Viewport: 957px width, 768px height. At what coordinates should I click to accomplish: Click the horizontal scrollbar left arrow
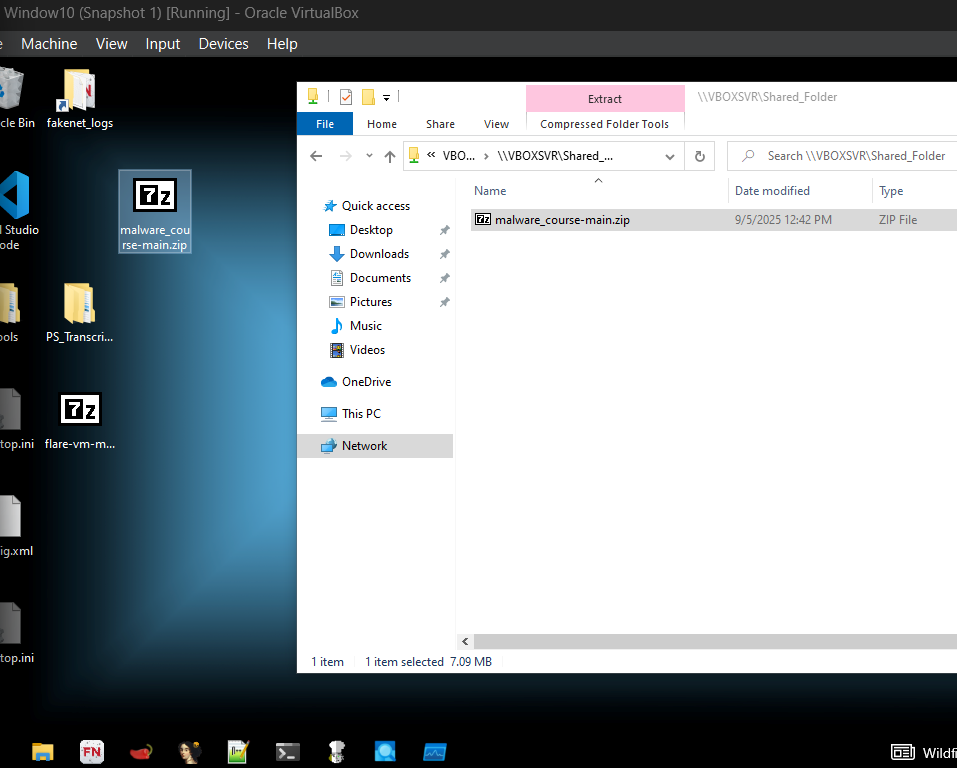465,642
